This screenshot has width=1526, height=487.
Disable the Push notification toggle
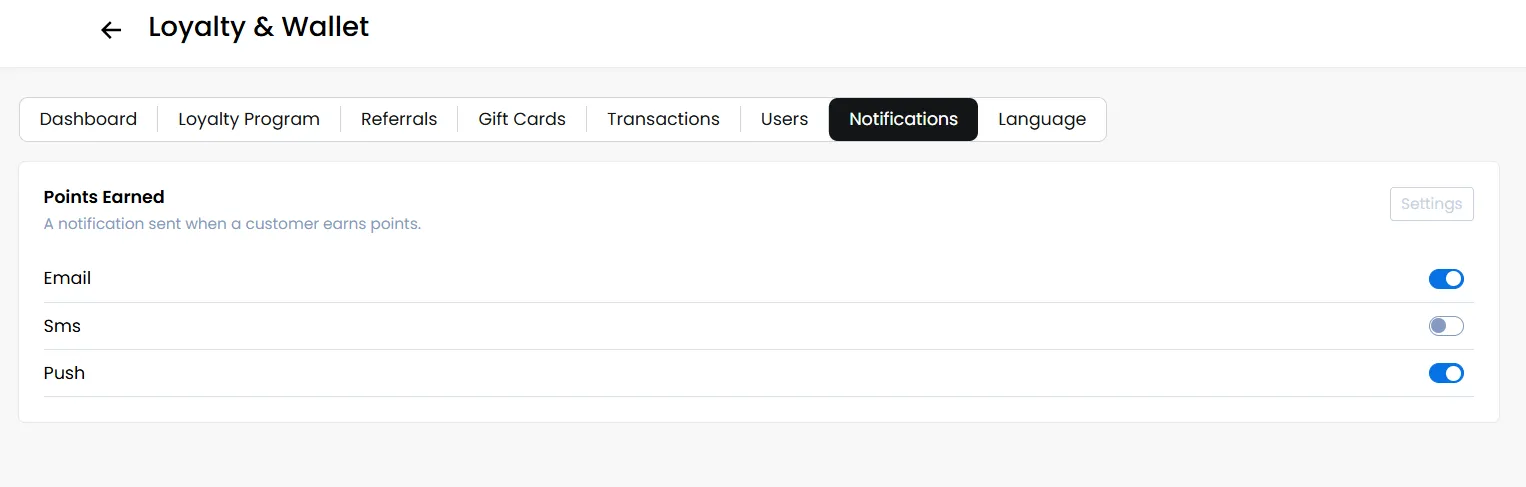pos(1446,373)
